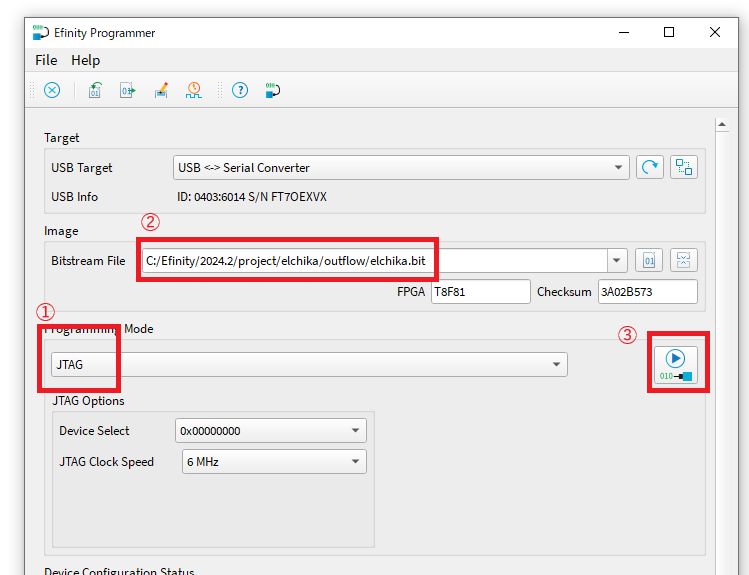
Task: Open the Bitstream File path dropdown
Action: pyautogui.click(x=617, y=261)
